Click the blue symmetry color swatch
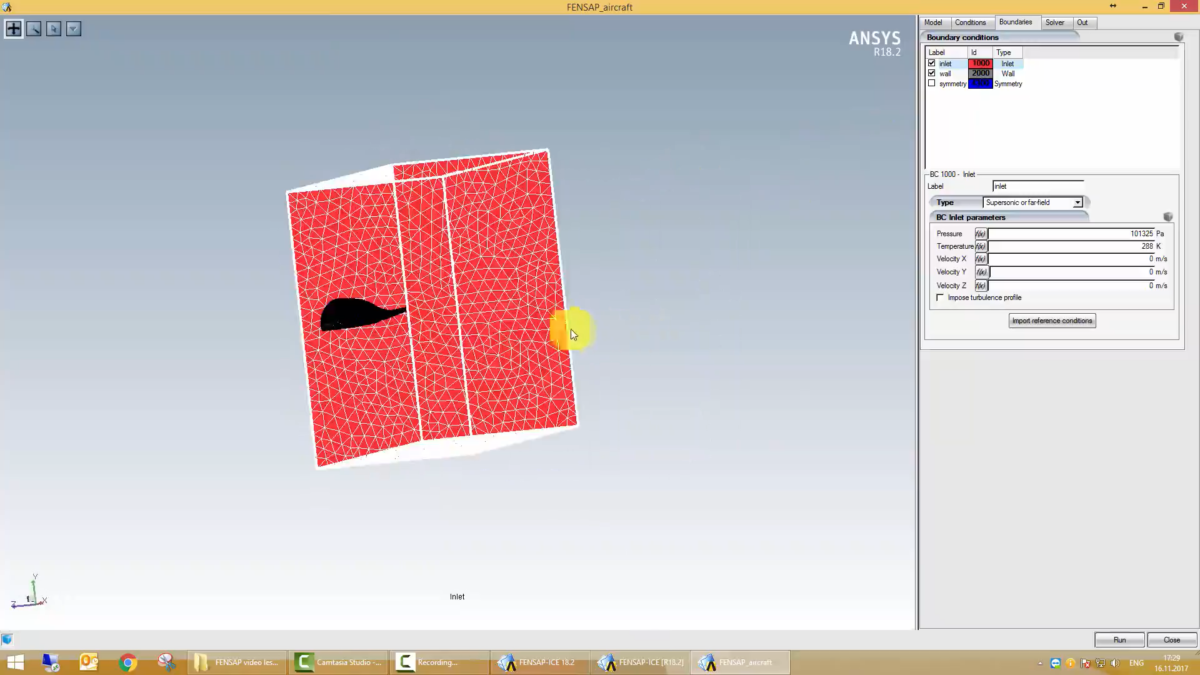This screenshot has height=675, width=1200. 980,83
